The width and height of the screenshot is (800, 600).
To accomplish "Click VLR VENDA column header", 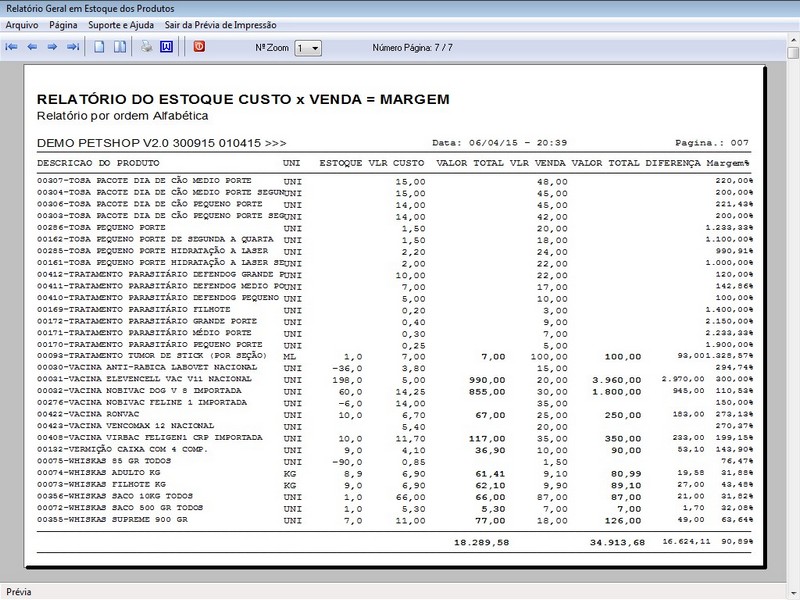I will (538, 163).
